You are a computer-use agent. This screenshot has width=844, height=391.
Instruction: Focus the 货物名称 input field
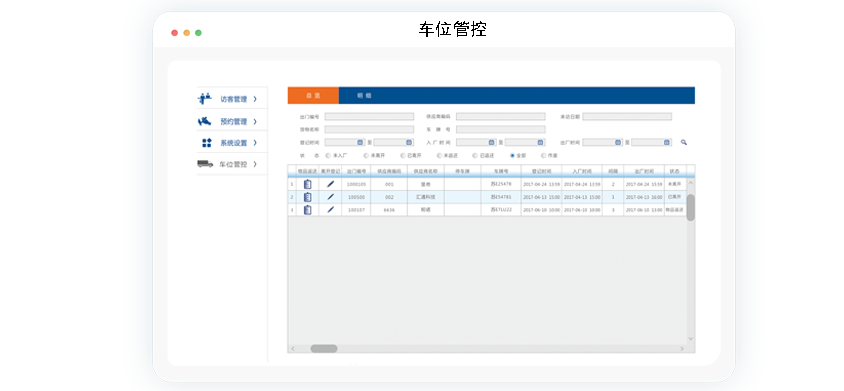pos(369,129)
